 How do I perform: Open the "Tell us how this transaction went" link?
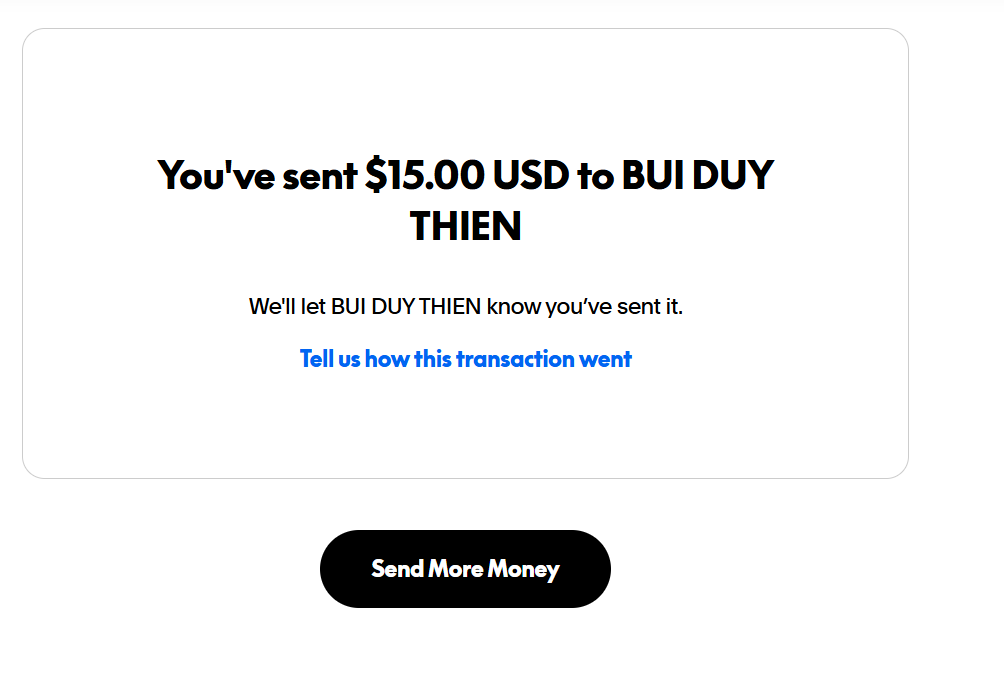coord(465,359)
